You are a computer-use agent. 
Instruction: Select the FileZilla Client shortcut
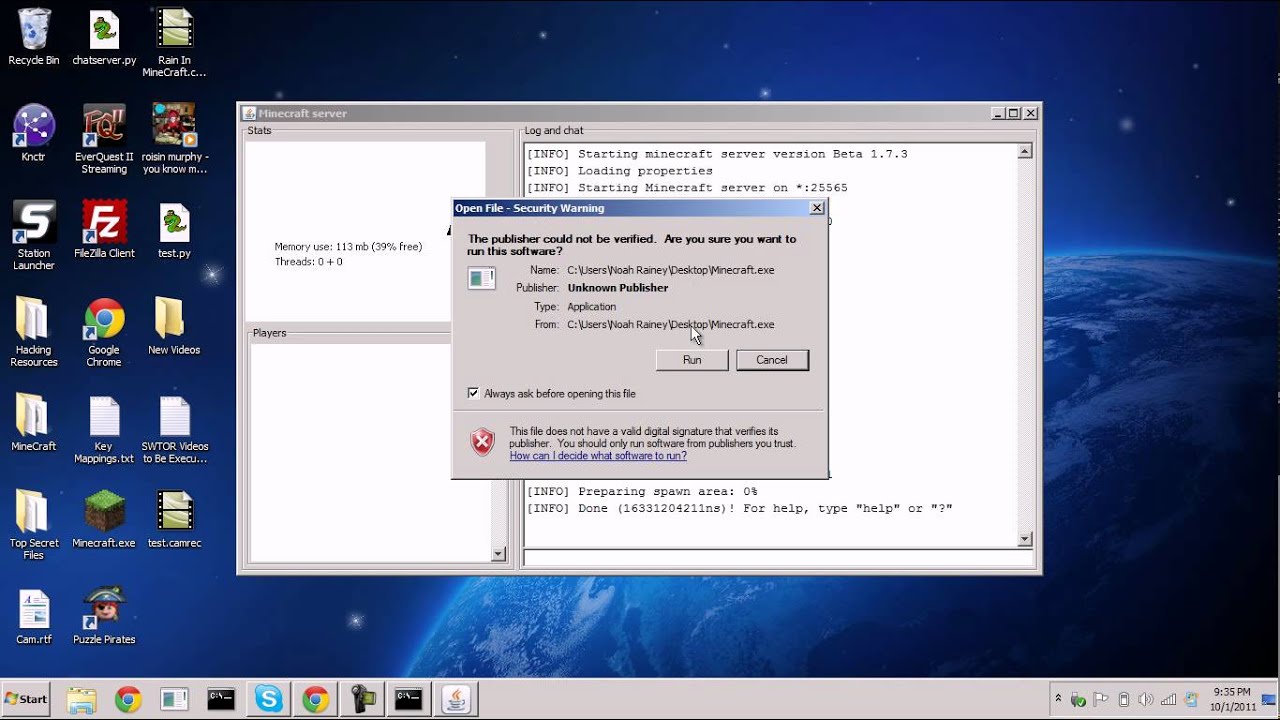(104, 230)
